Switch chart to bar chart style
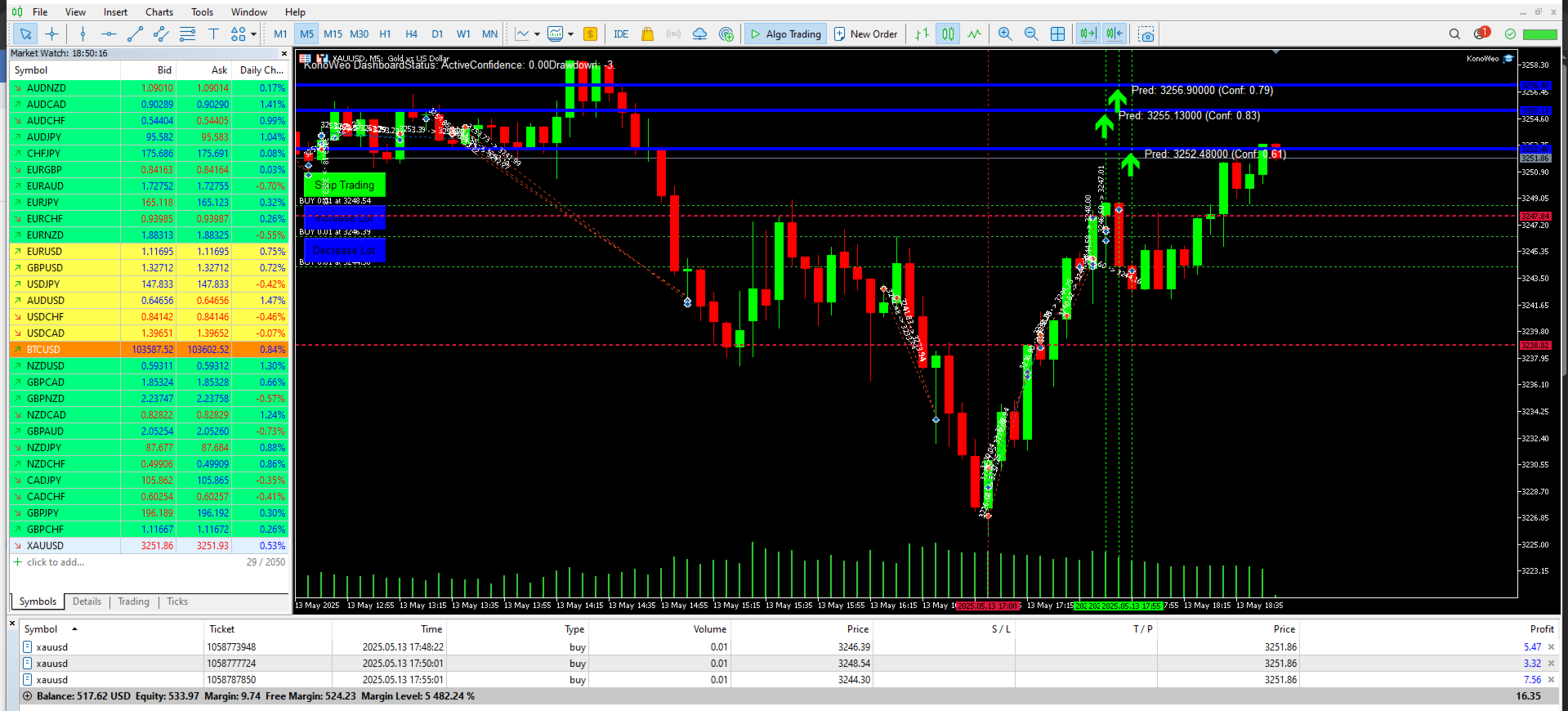This screenshot has height=711, width=1568. tap(922, 34)
